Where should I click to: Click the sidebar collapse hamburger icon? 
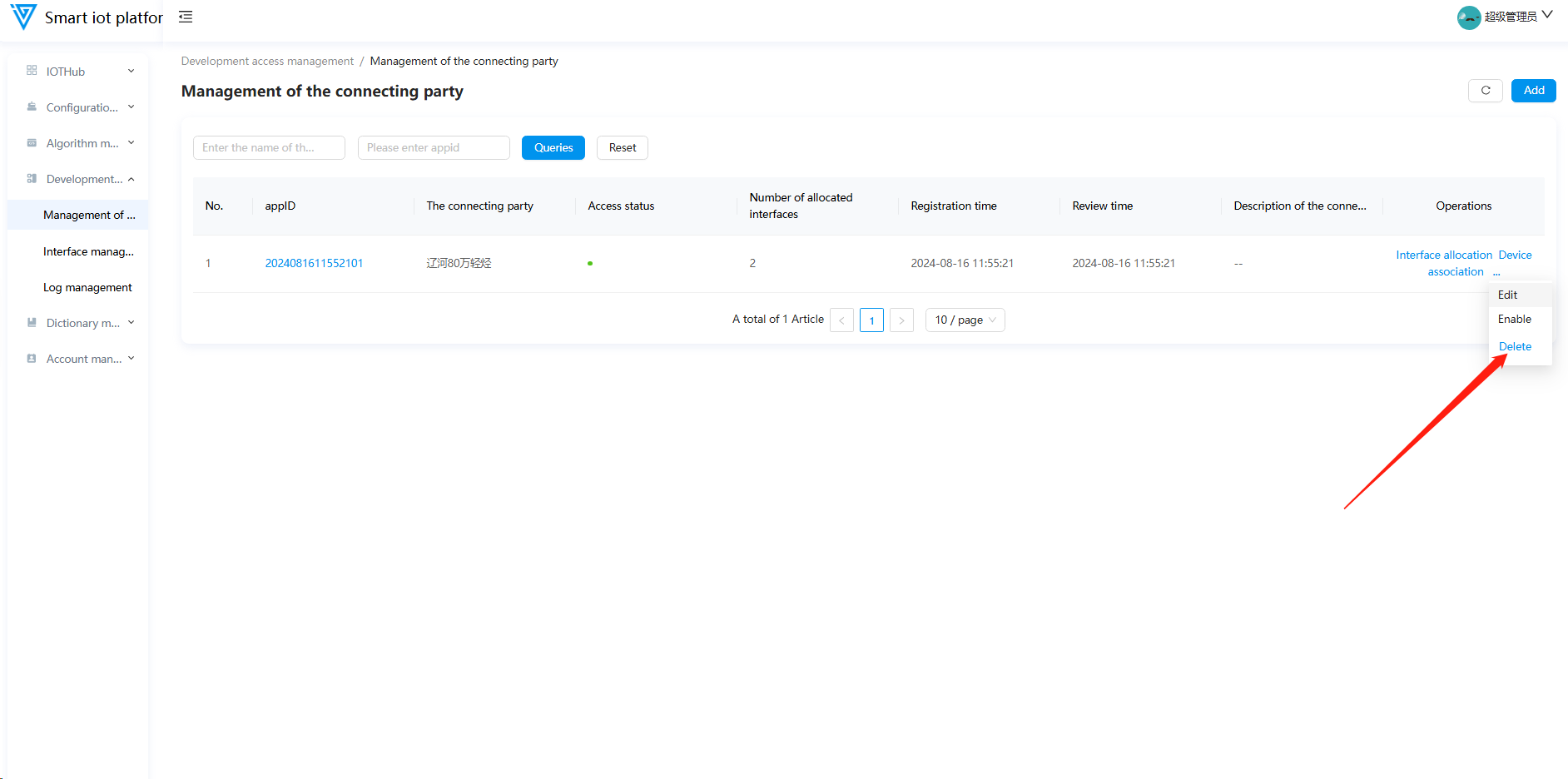coord(186,17)
